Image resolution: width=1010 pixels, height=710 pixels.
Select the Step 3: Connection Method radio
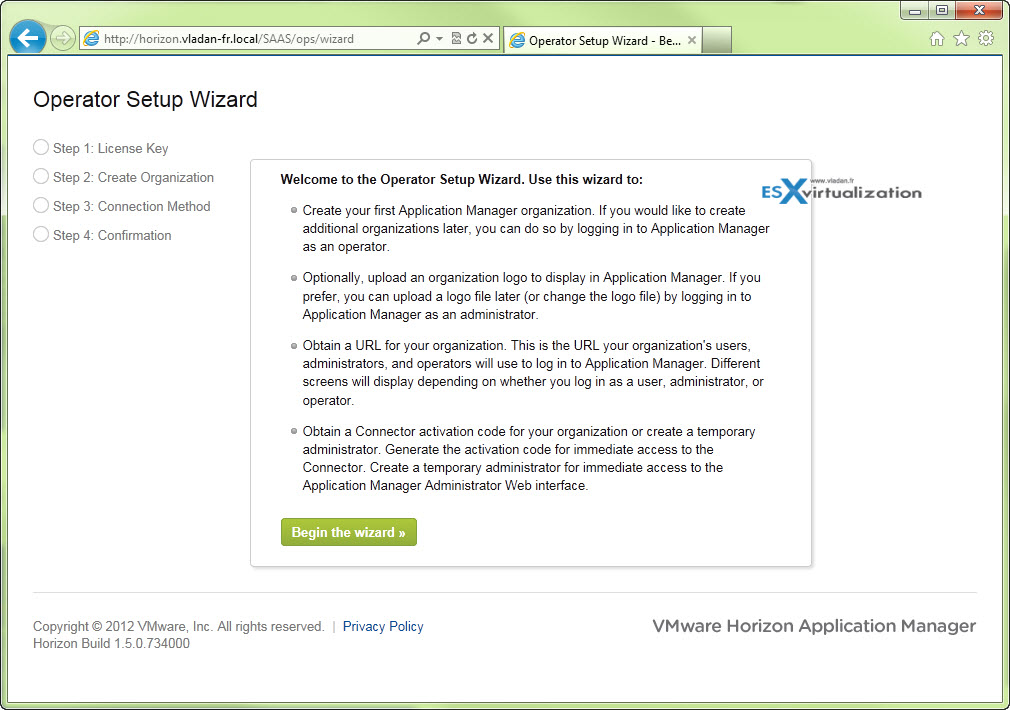coord(41,206)
